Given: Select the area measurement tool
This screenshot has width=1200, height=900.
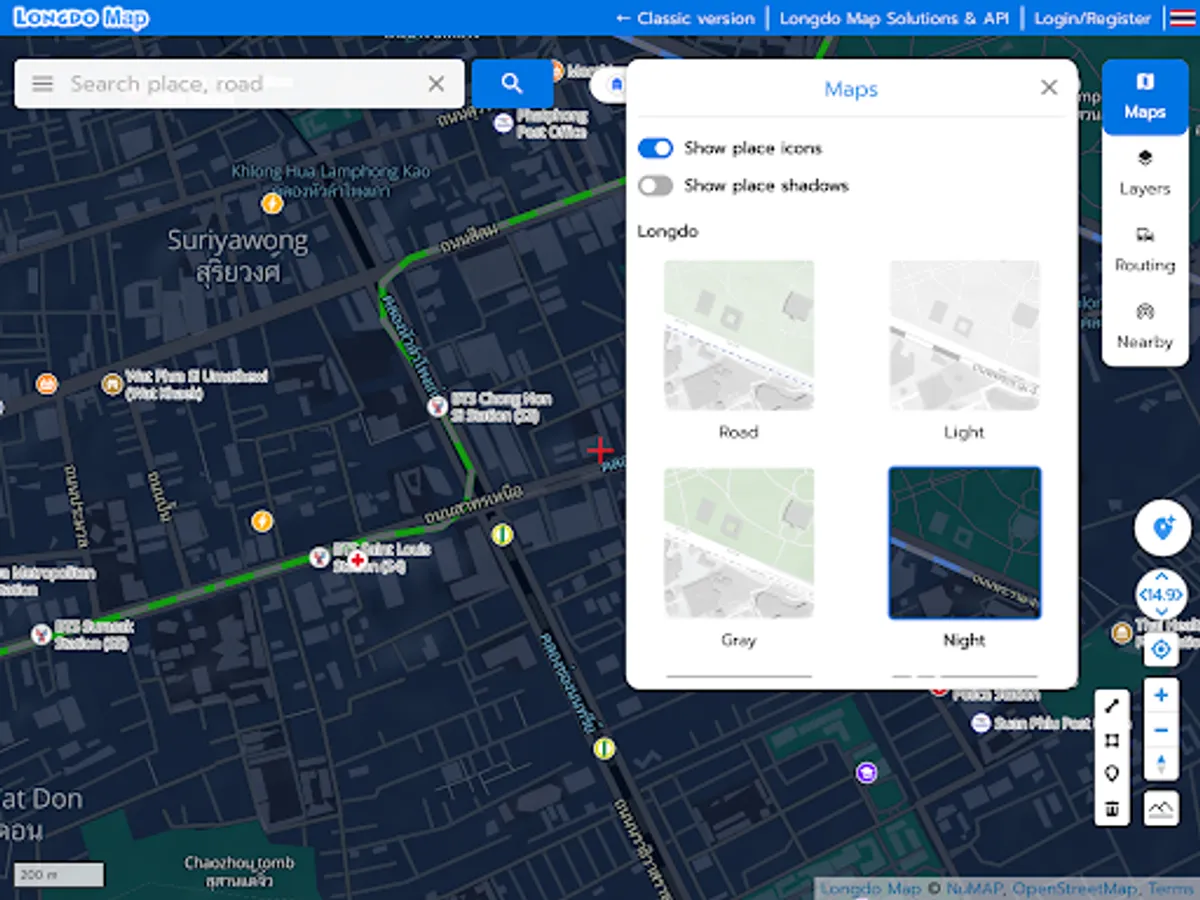Looking at the screenshot, I should click(1112, 740).
